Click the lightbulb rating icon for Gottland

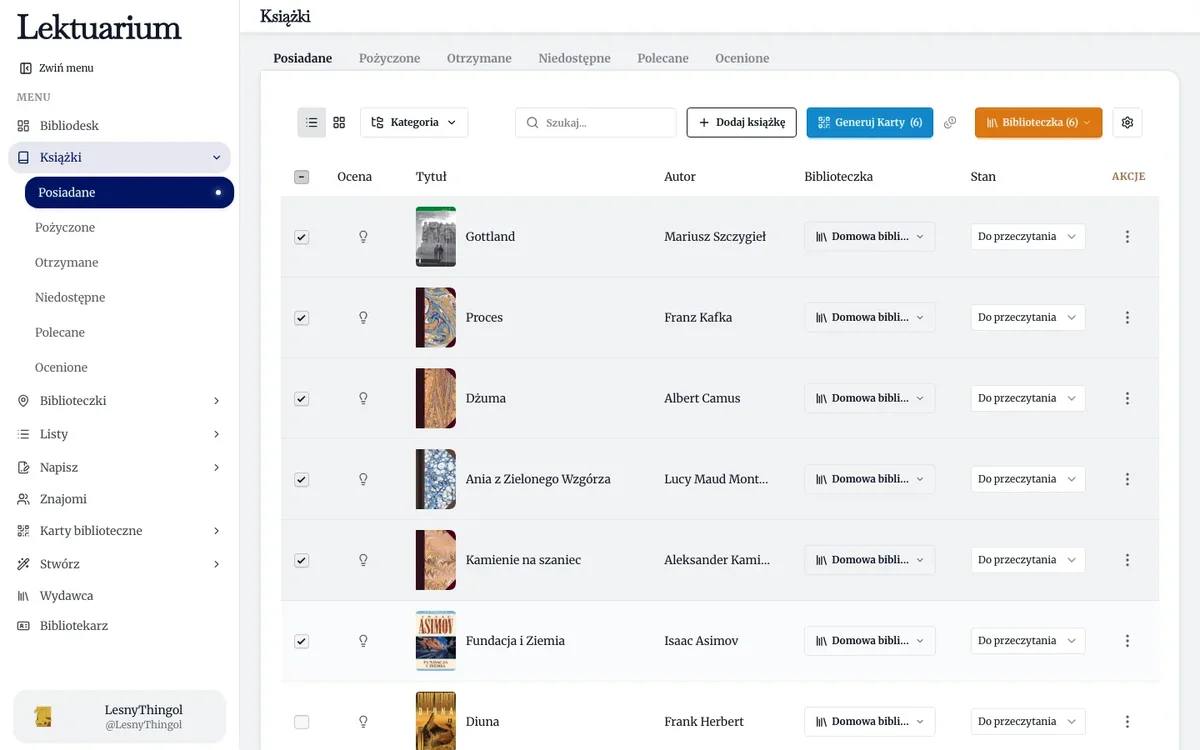364,237
